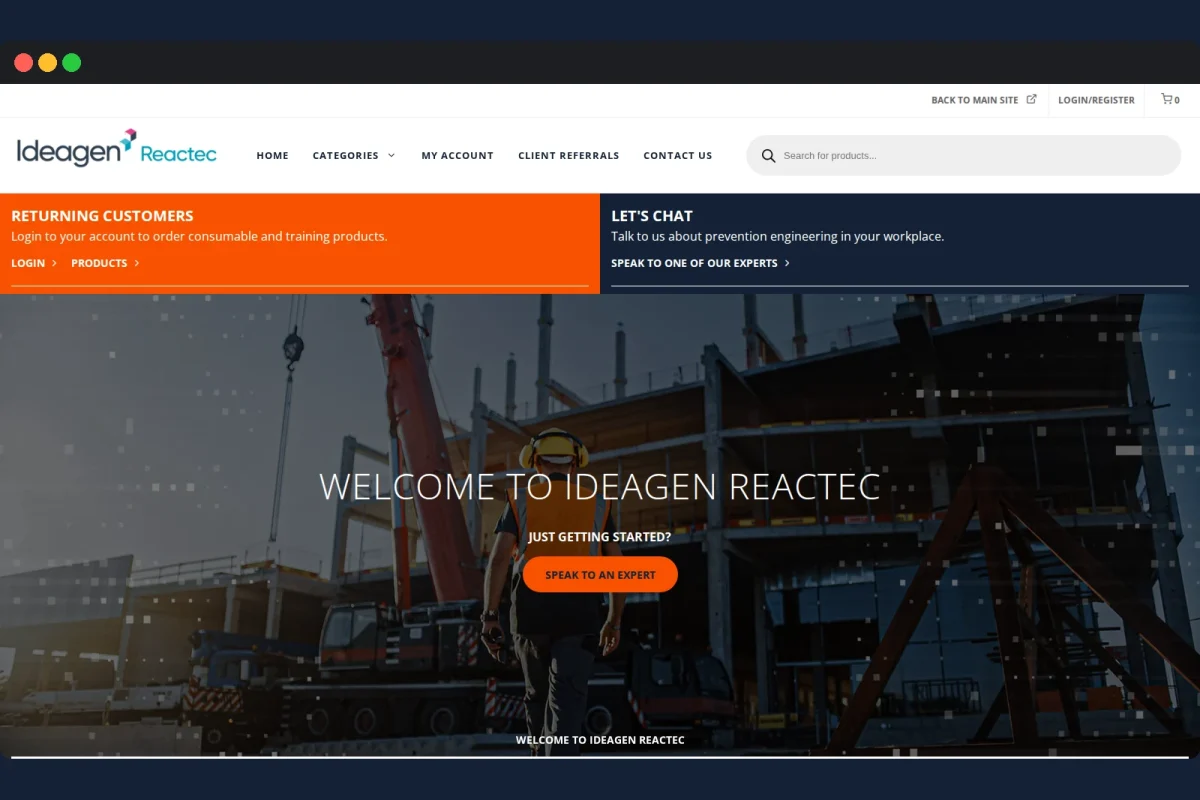Click the Just Getting Started? text
This screenshot has width=1200, height=800.
(600, 537)
